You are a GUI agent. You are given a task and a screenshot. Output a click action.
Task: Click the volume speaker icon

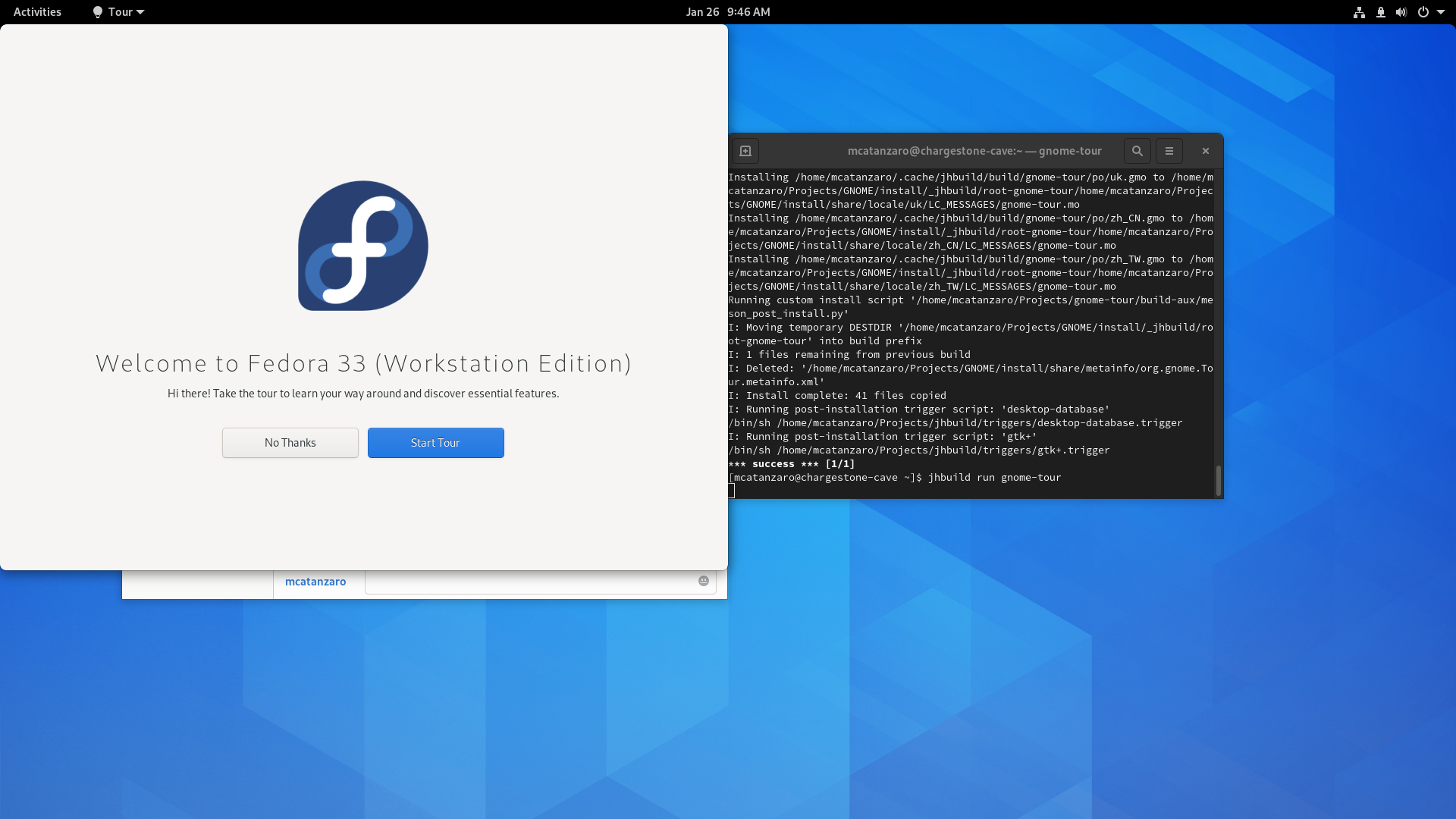[x=1401, y=12]
